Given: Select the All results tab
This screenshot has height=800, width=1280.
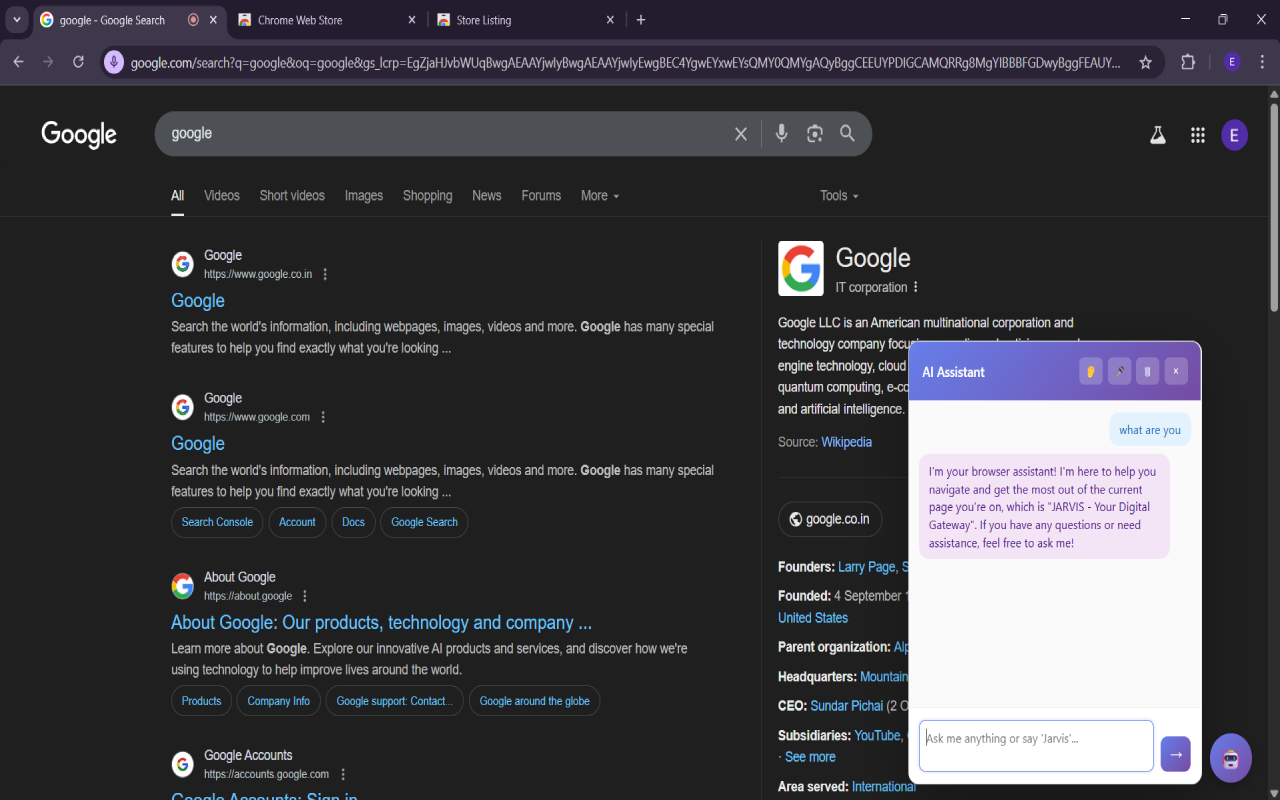Looking at the screenshot, I should click(177, 196).
